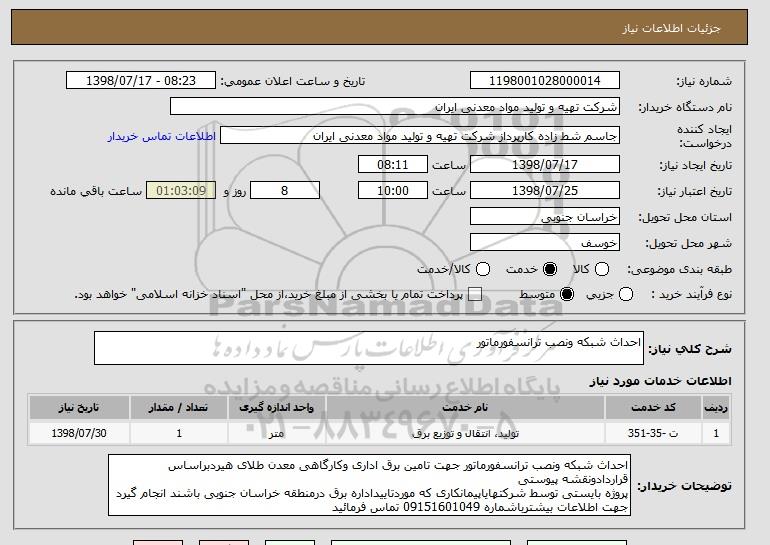Click the remaining time countdown 01:03:09
The width and height of the screenshot is (770, 545).
(x=181, y=191)
